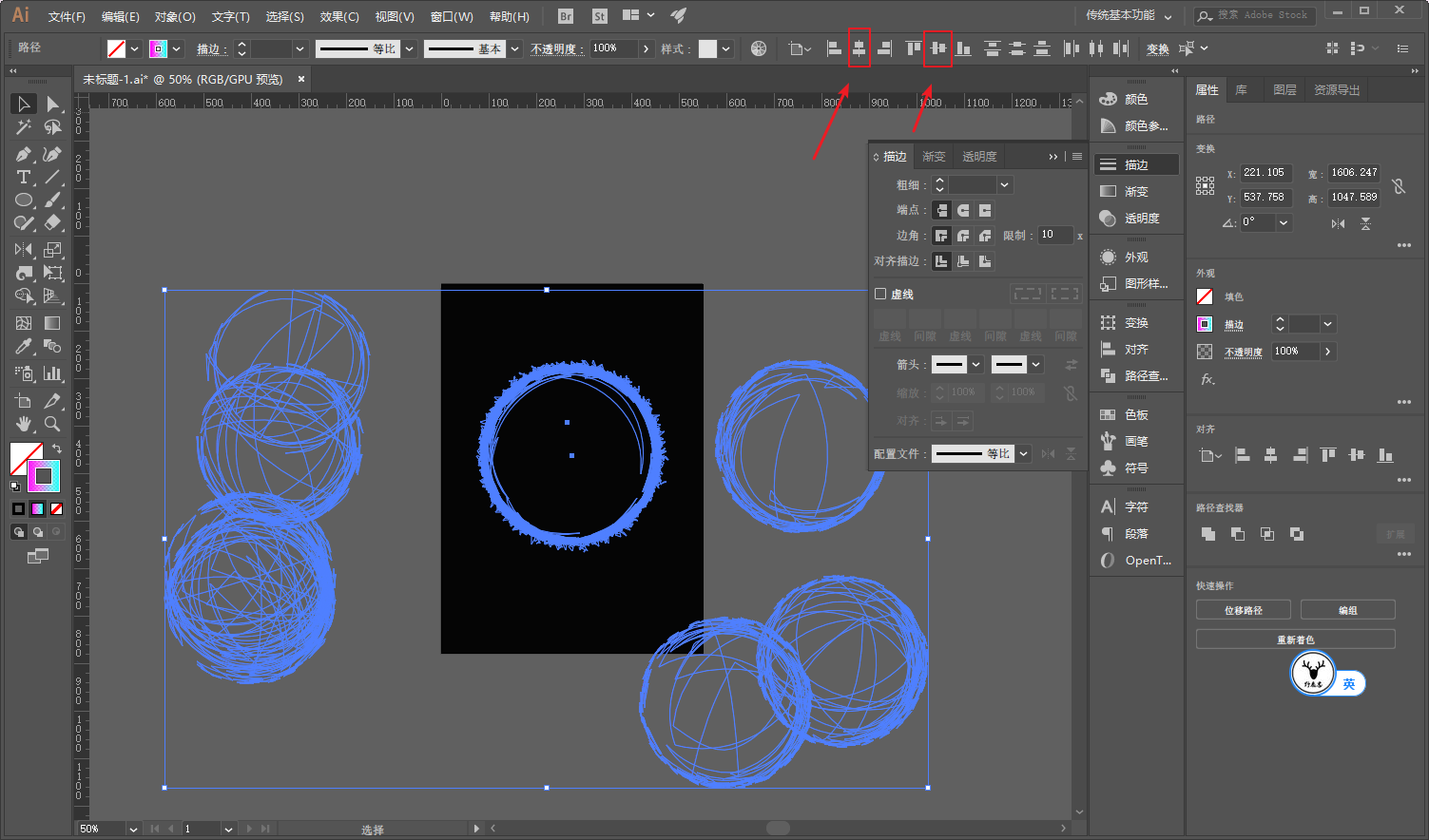Open zoom level 50% dropdown

point(132,829)
